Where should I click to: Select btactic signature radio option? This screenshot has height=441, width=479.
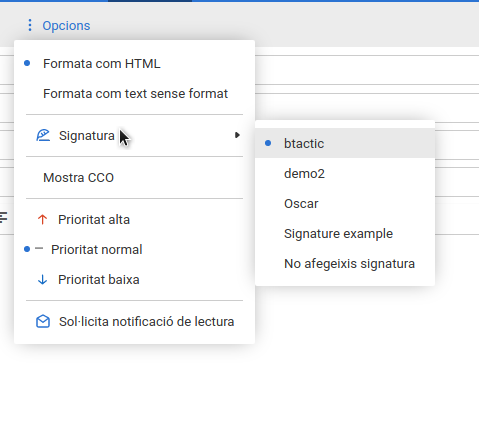[x=345, y=143]
